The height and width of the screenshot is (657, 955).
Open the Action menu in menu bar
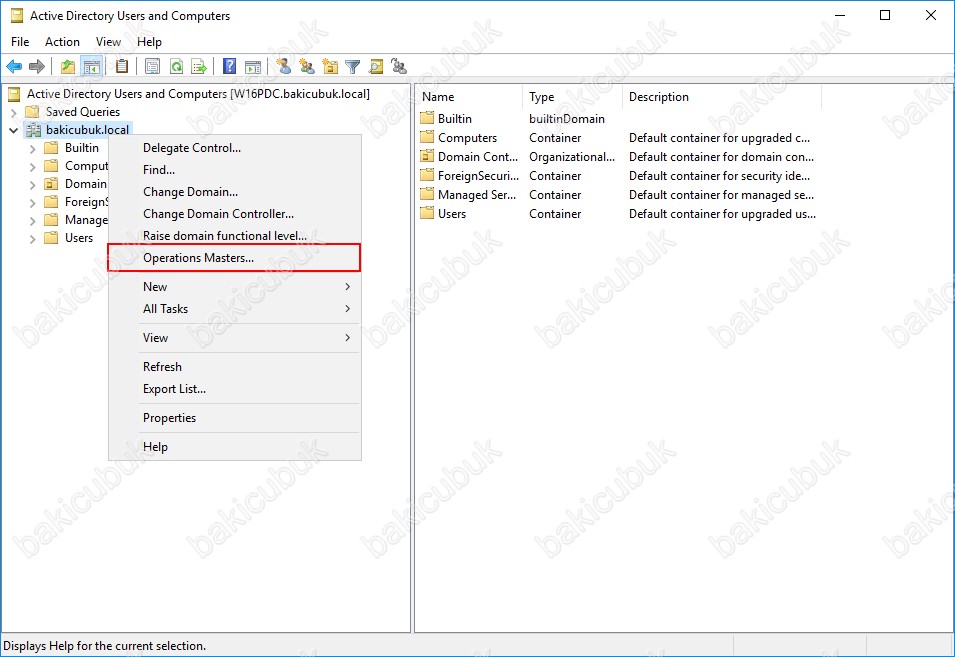pyautogui.click(x=62, y=42)
